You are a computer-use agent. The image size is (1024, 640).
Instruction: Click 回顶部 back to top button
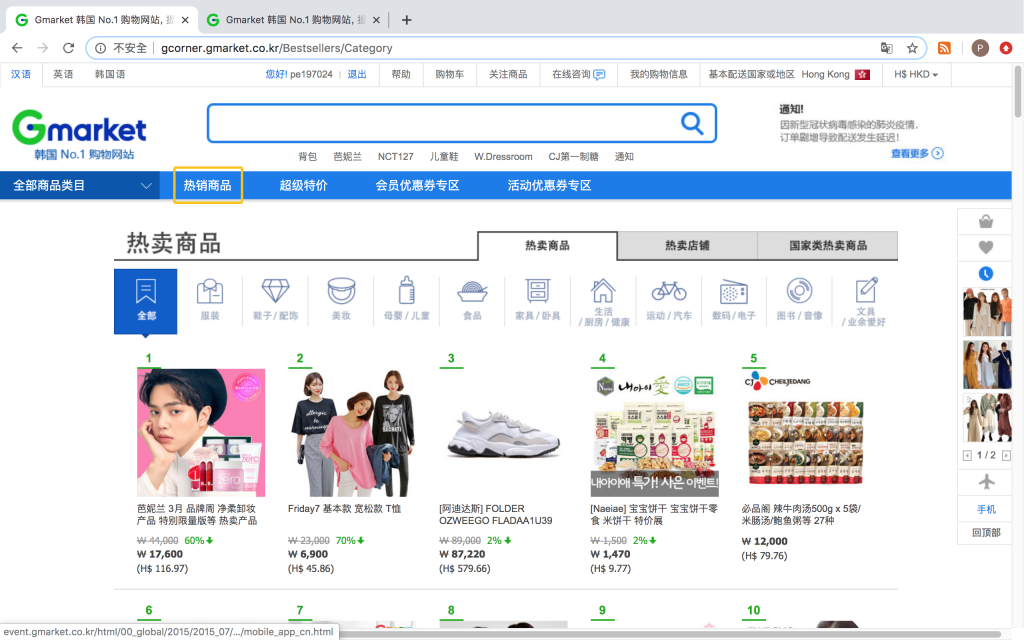tap(986, 532)
